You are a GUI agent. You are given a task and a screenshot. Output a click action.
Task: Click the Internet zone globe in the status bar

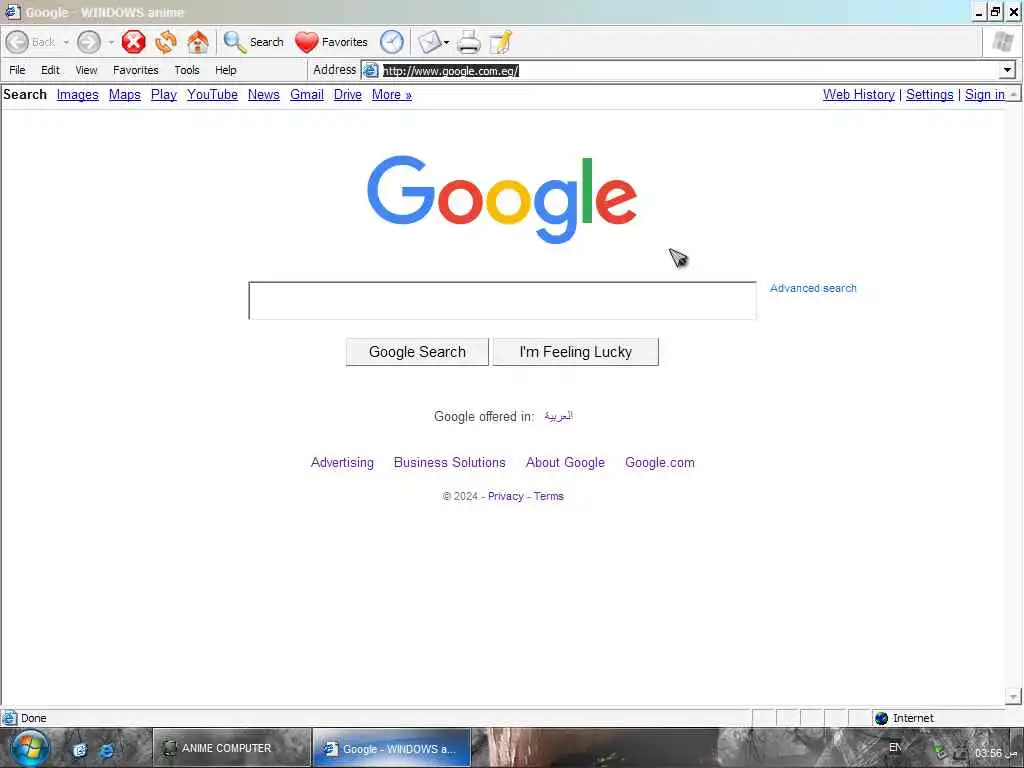[x=882, y=718]
